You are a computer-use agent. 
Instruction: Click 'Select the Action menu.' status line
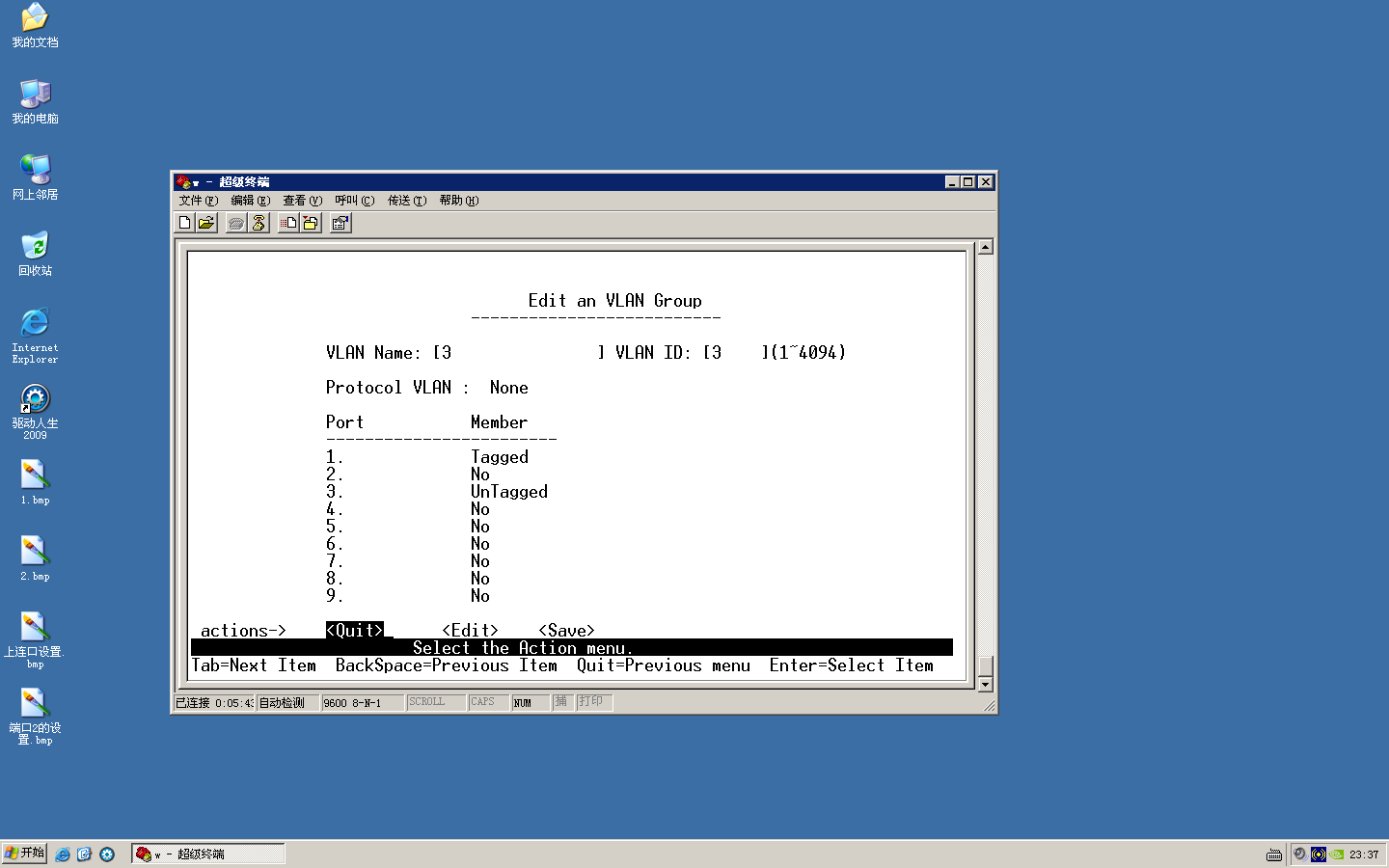[x=523, y=648]
